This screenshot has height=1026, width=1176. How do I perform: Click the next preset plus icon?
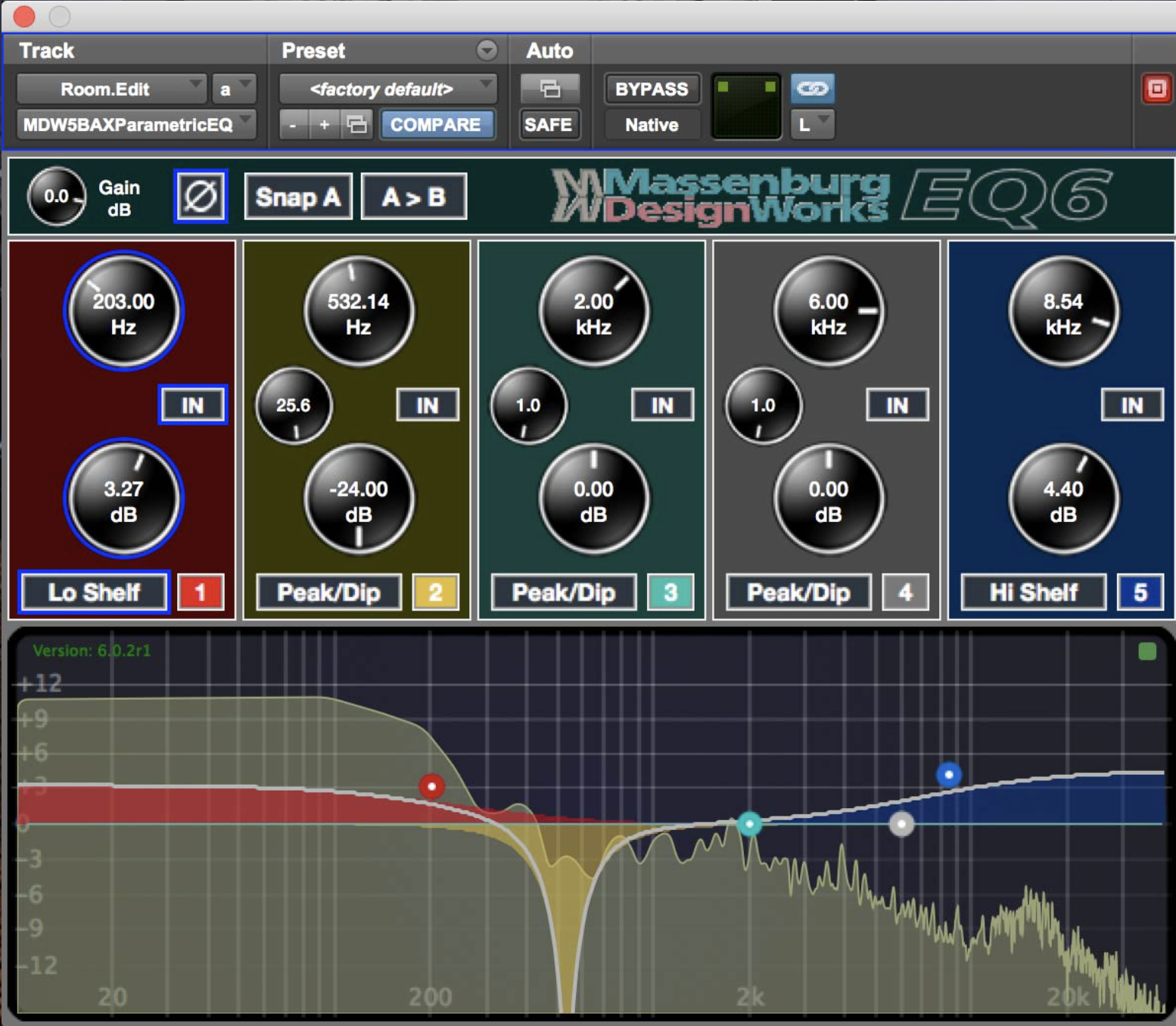click(324, 125)
